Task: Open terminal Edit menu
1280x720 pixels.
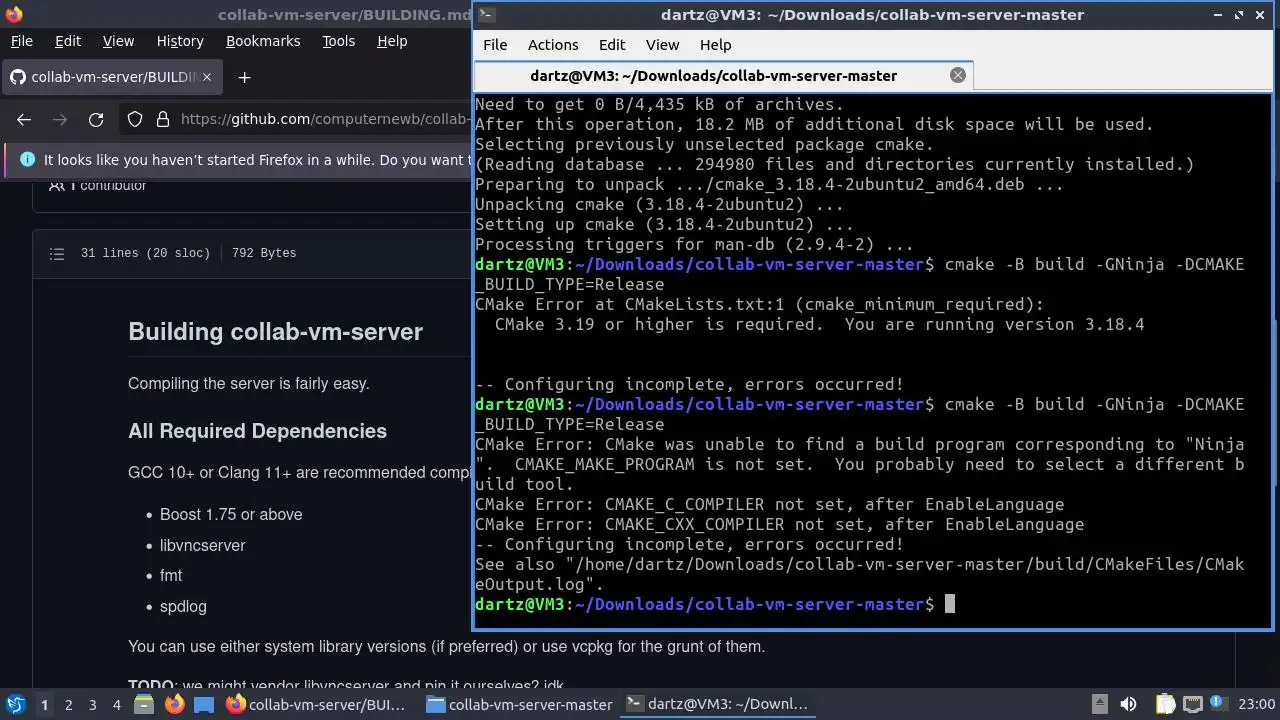Action: tap(612, 45)
